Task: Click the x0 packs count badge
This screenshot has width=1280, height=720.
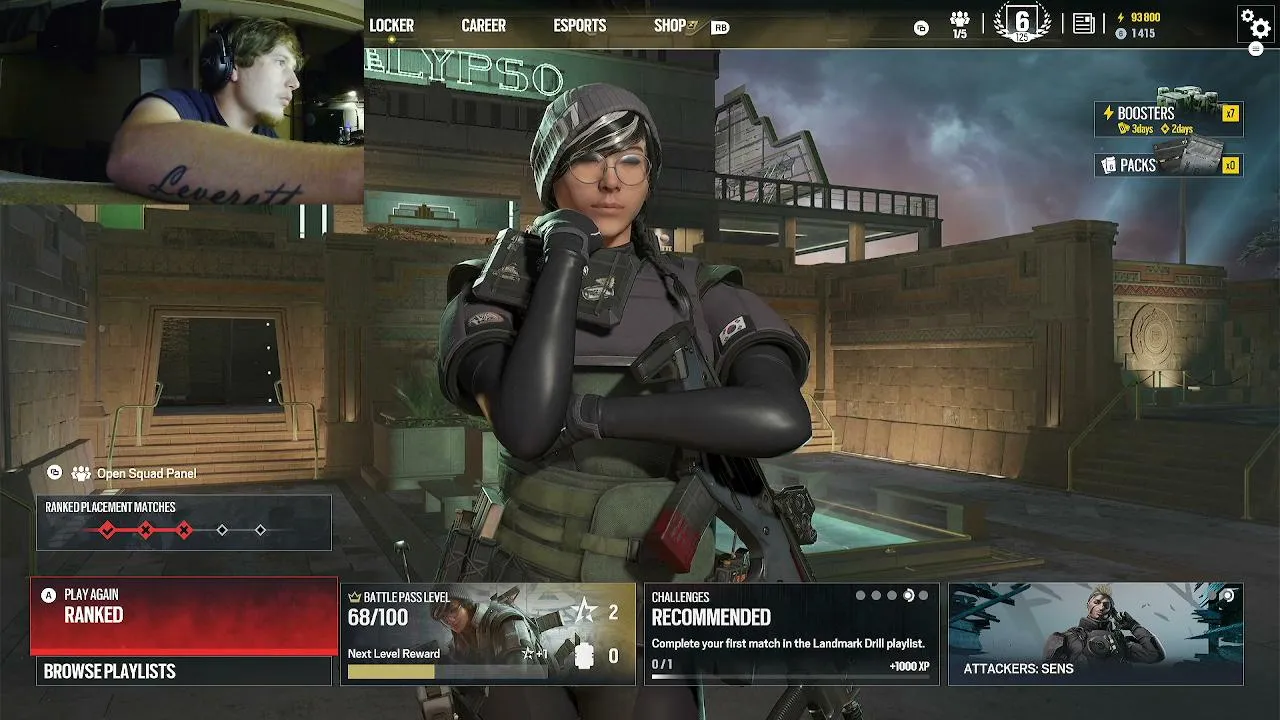Action: tap(1231, 165)
